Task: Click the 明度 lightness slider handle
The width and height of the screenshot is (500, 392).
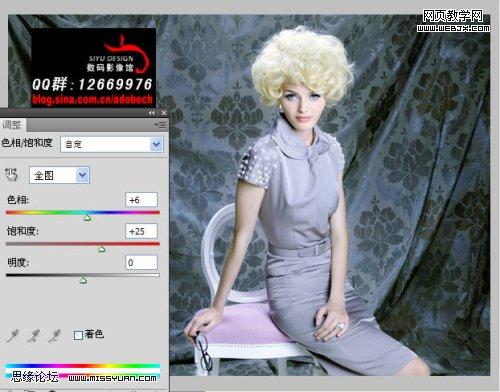Action: point(83,281)
